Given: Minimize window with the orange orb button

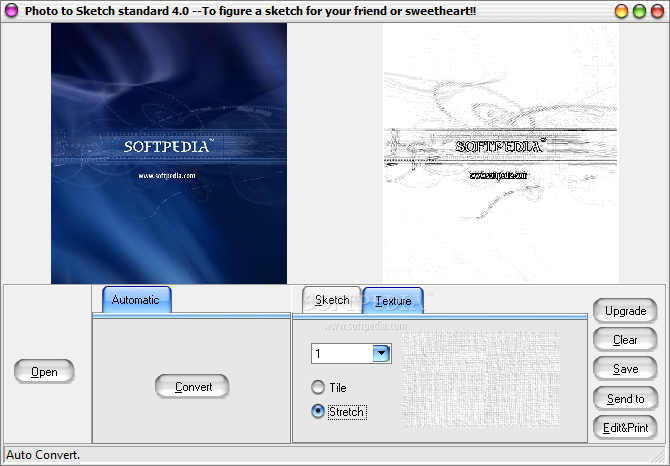Looking at the screenshot, I should tap(621, 11).
